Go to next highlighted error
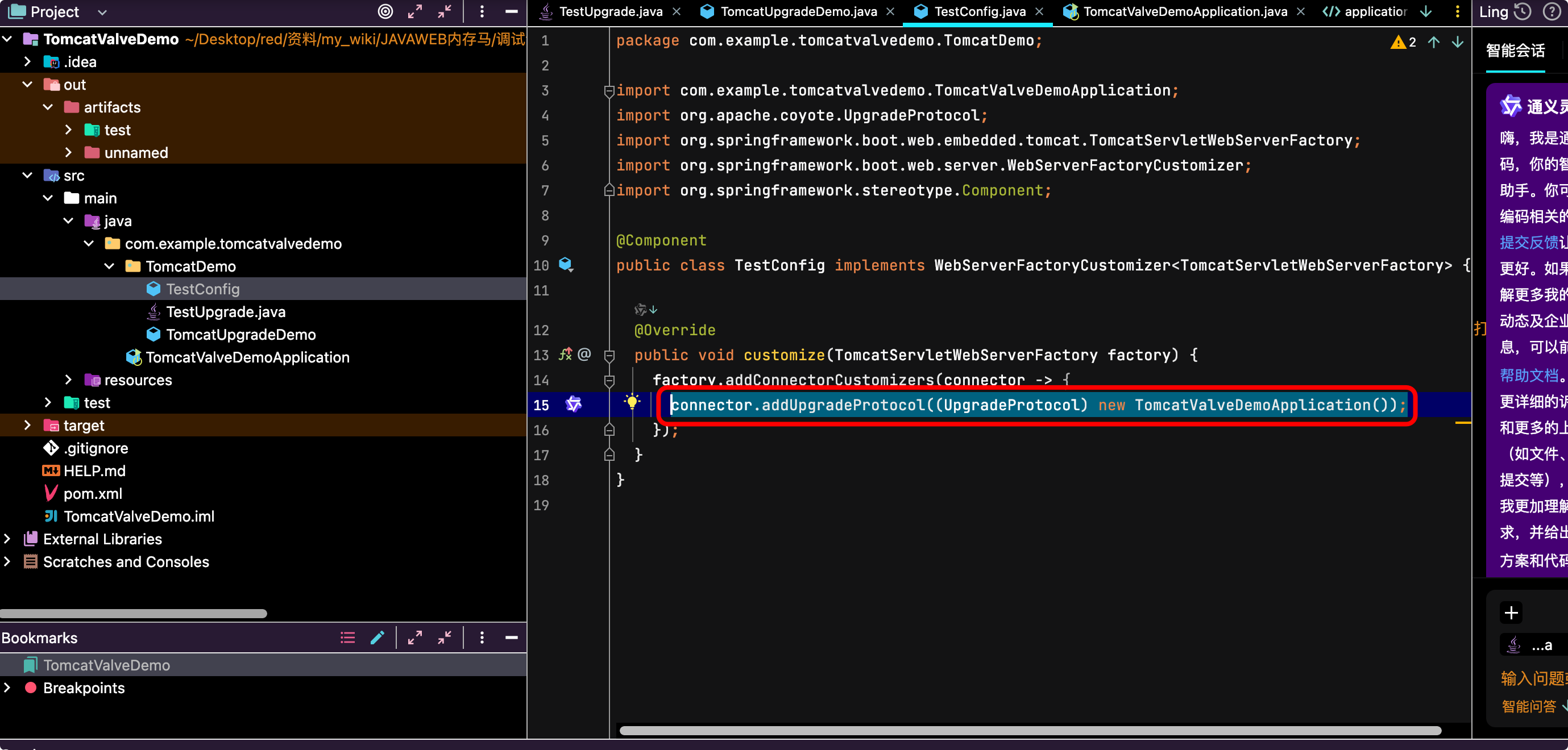The height and width of the screenshot is (750, 1568). pos(1457,42)
